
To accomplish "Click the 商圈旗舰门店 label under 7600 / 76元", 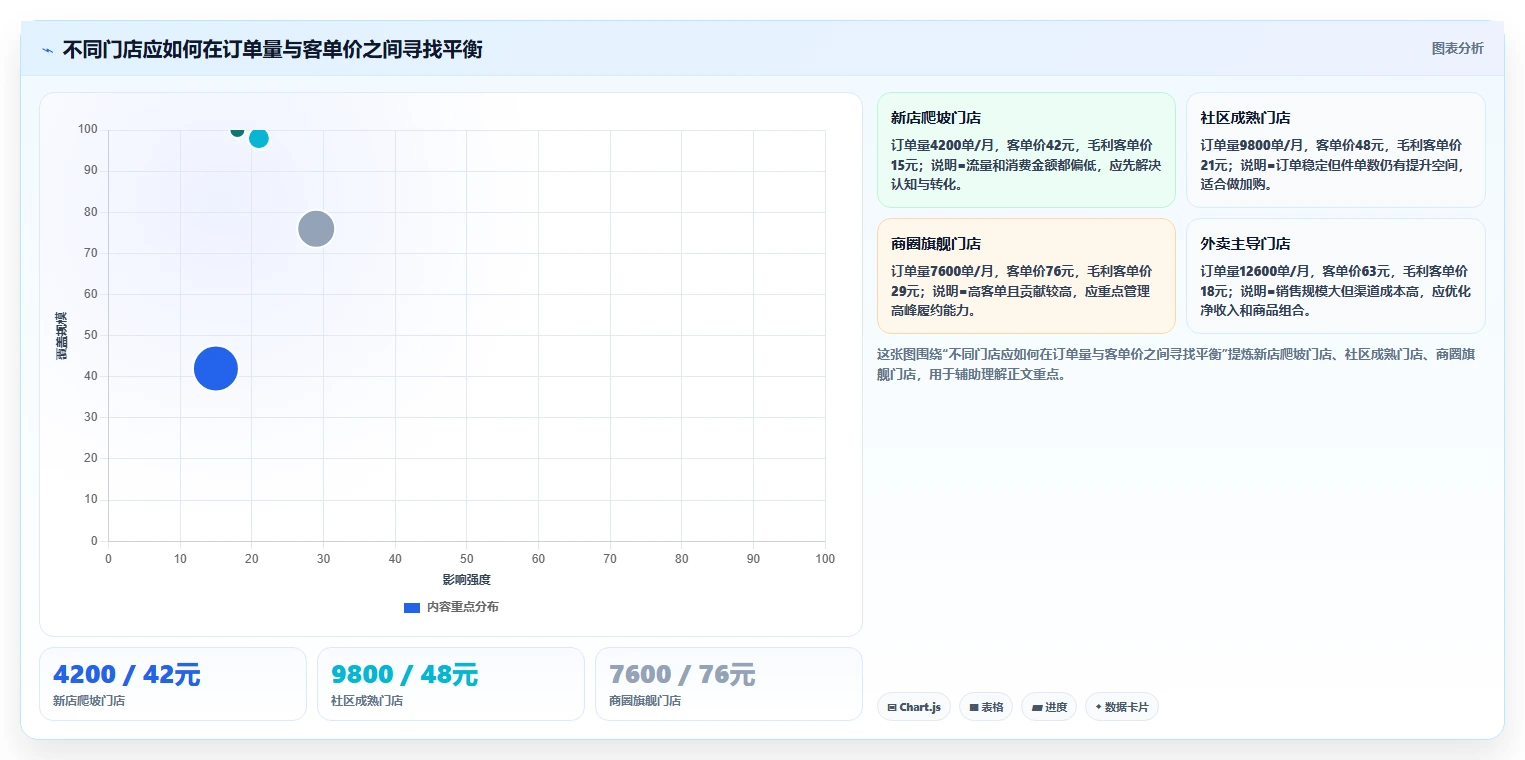I will click(645, 701).
